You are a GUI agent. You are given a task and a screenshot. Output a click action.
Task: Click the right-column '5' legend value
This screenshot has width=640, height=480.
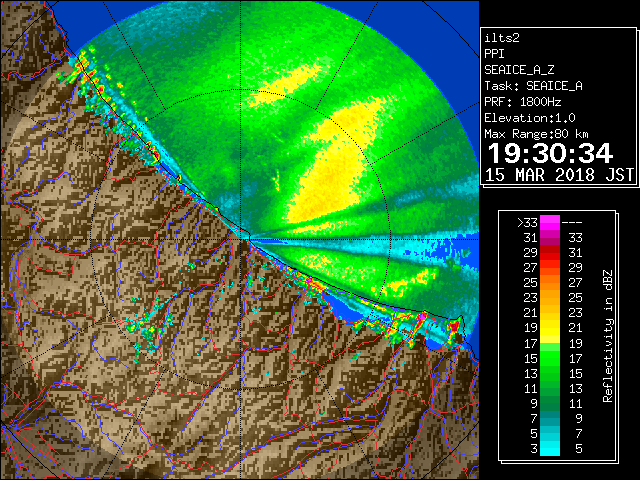pos(578,449)
